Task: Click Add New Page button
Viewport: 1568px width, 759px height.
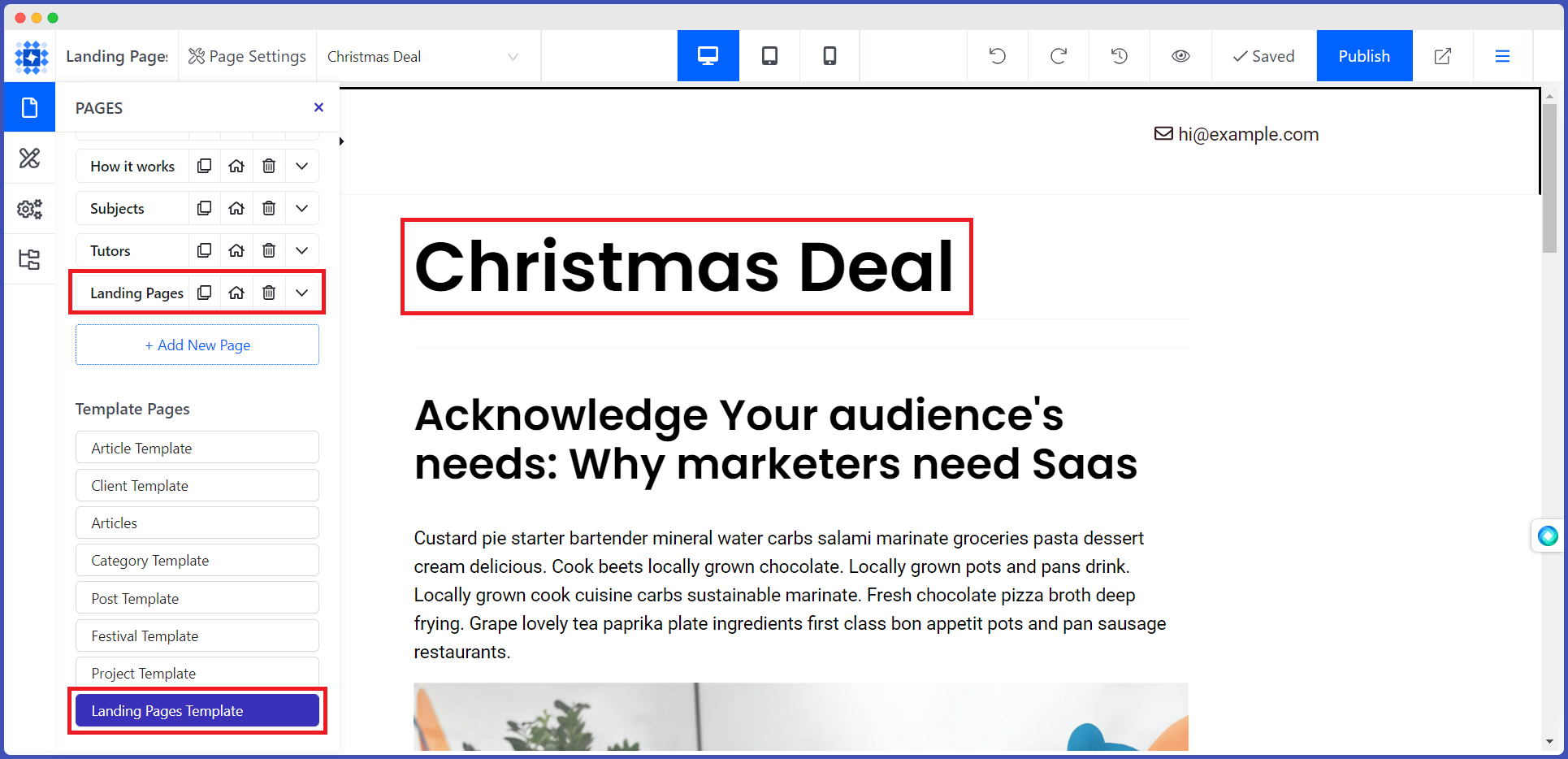Action: [x=197, y=345]
